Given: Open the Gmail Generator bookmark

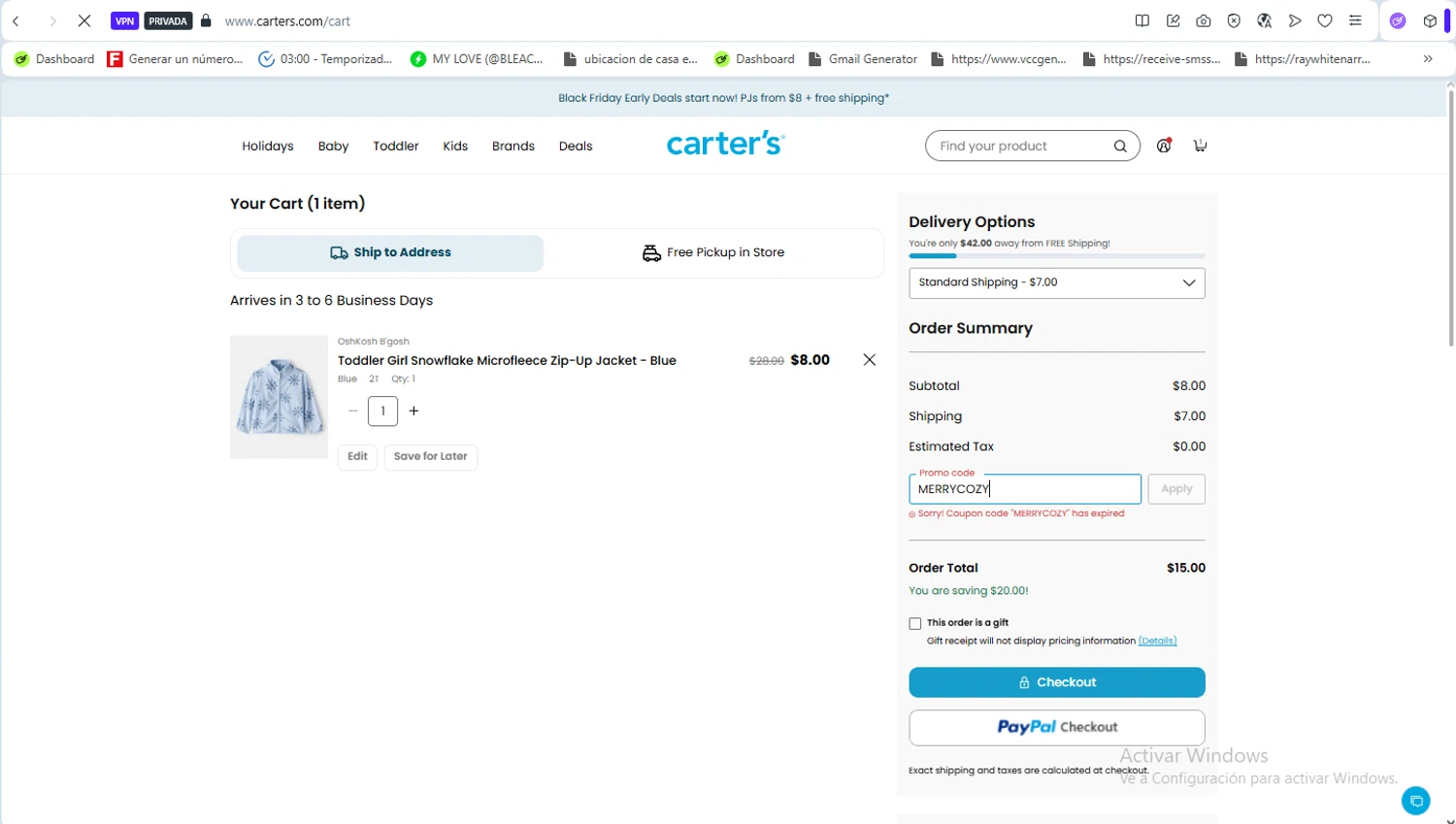Looking at the screenshot, I should (863, 59).
